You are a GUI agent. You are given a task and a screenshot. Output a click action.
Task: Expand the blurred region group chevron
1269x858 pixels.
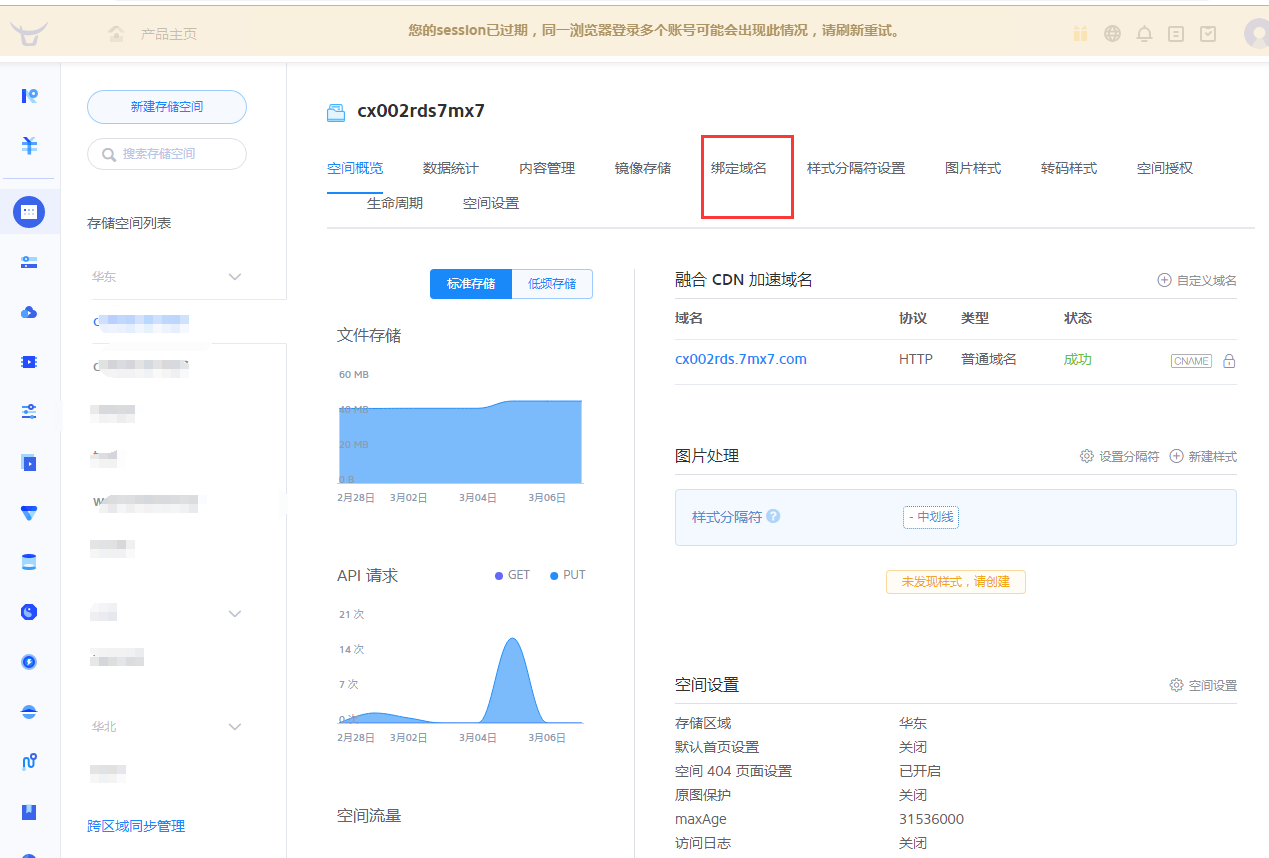235,613
